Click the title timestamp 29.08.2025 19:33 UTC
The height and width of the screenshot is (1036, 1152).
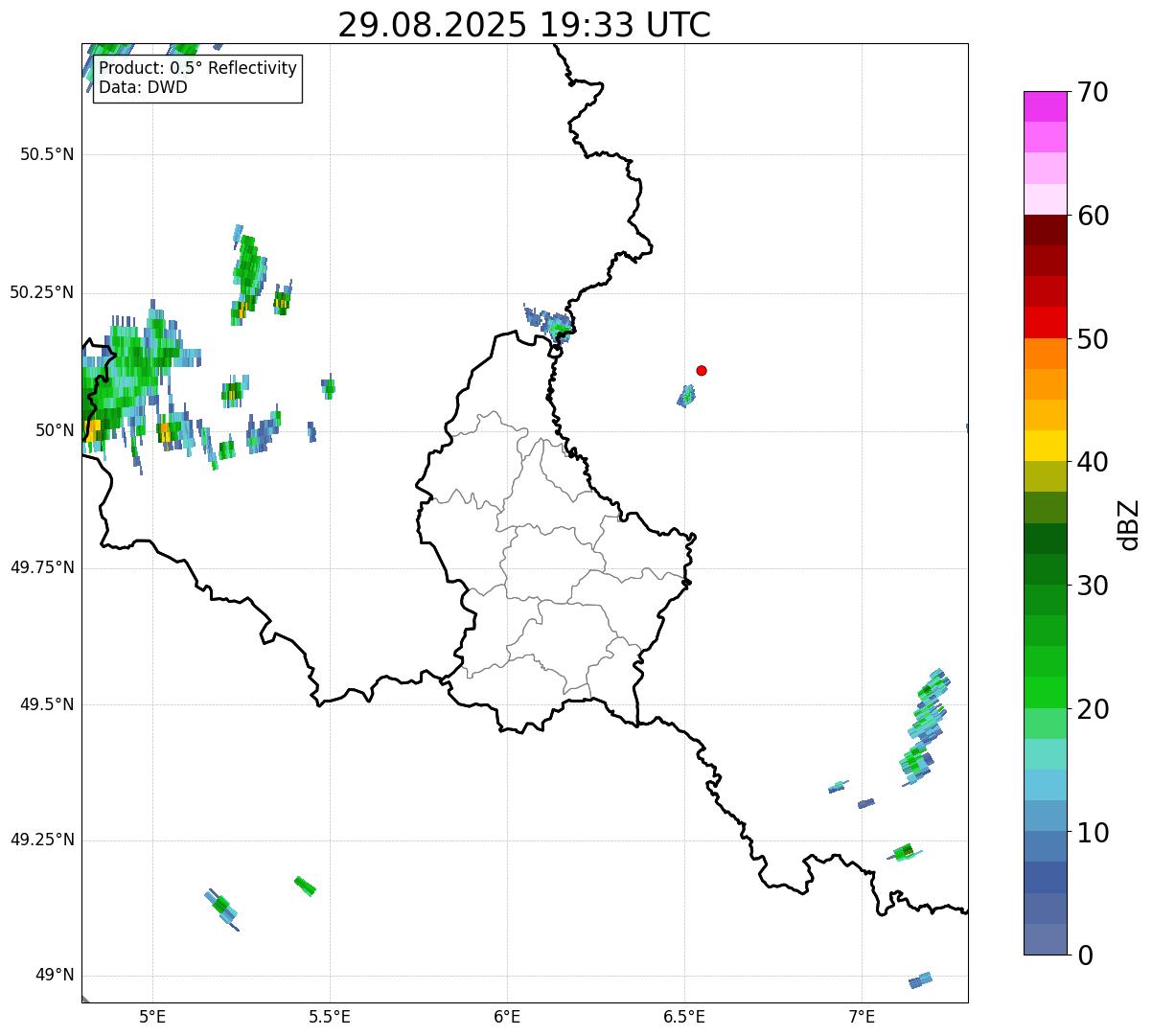click(524, 25)
